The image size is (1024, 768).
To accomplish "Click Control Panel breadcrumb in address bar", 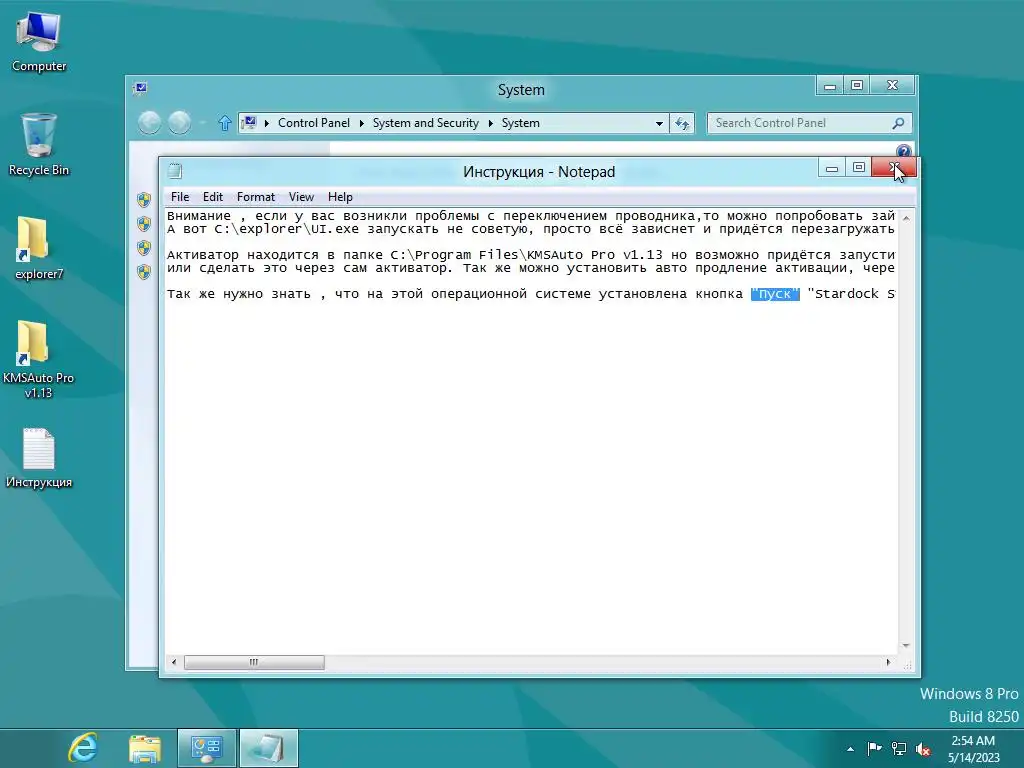I will pyautogui.click(x=313, y=123).
